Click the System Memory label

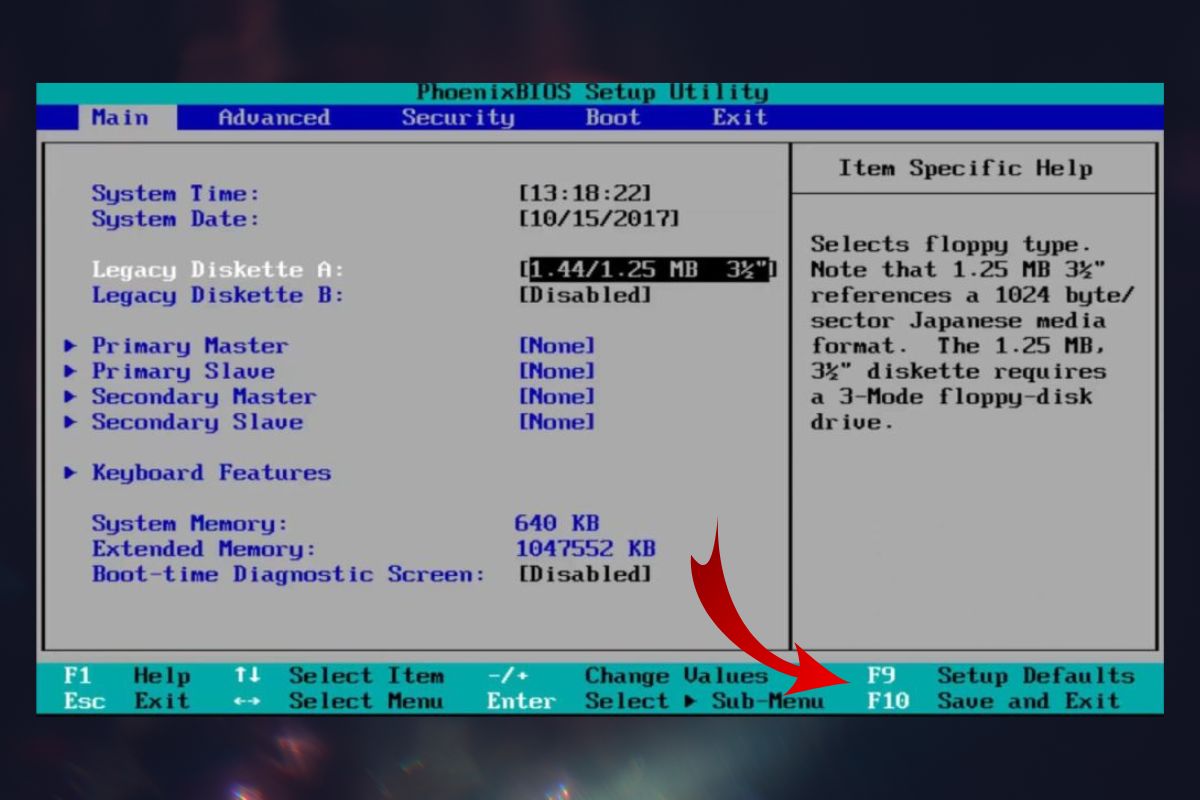pyautogui.click(x=190, y=524)
